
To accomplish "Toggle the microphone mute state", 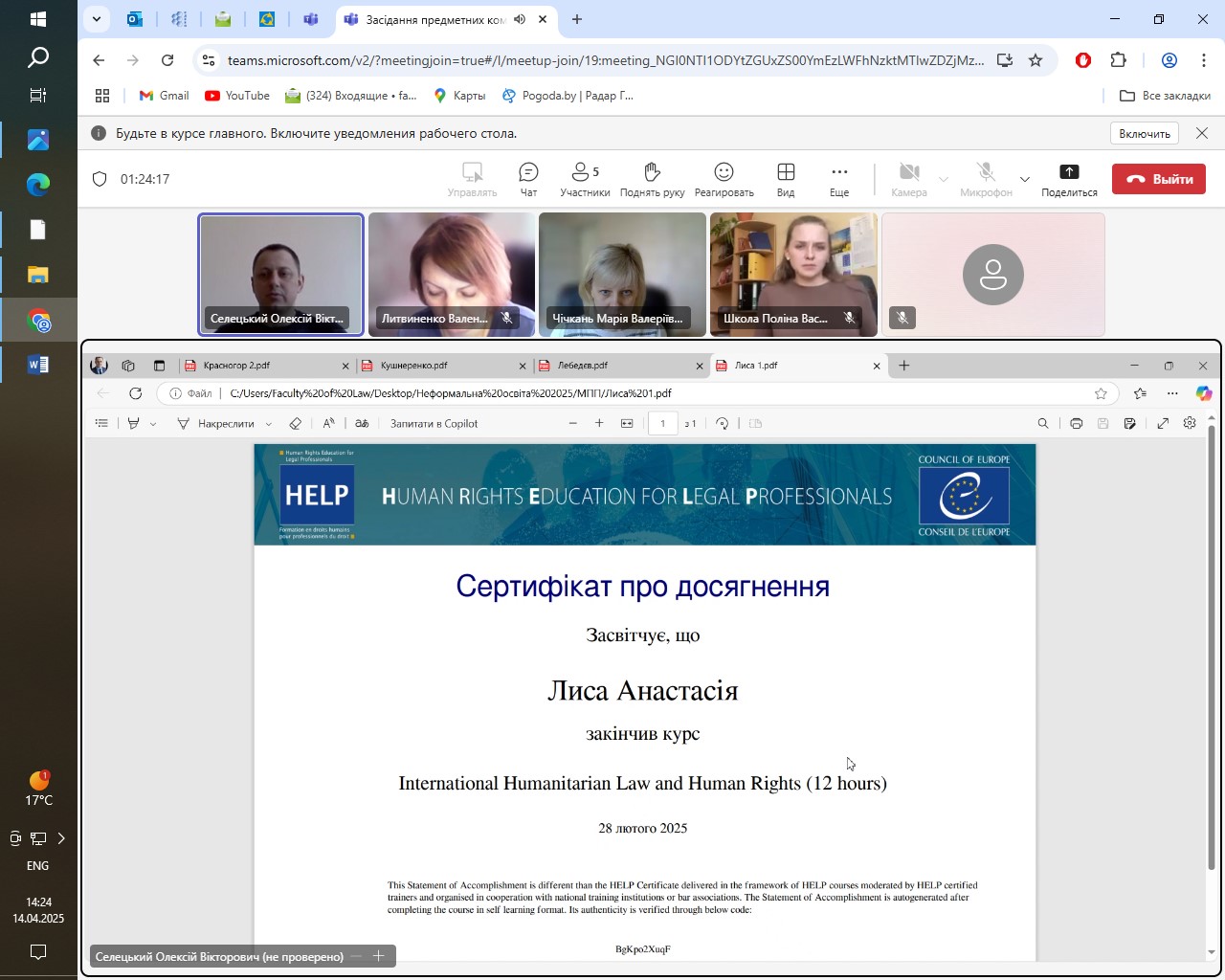I will 985,179.
